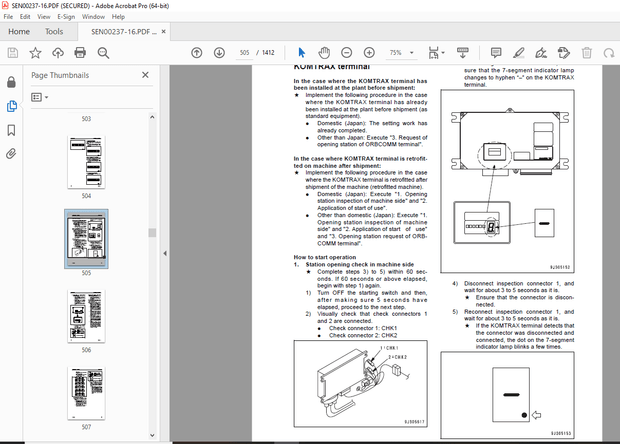The image size is (620, 444).
Task: Click the scrolling mode toolbar icon
Action: [462, 53]
